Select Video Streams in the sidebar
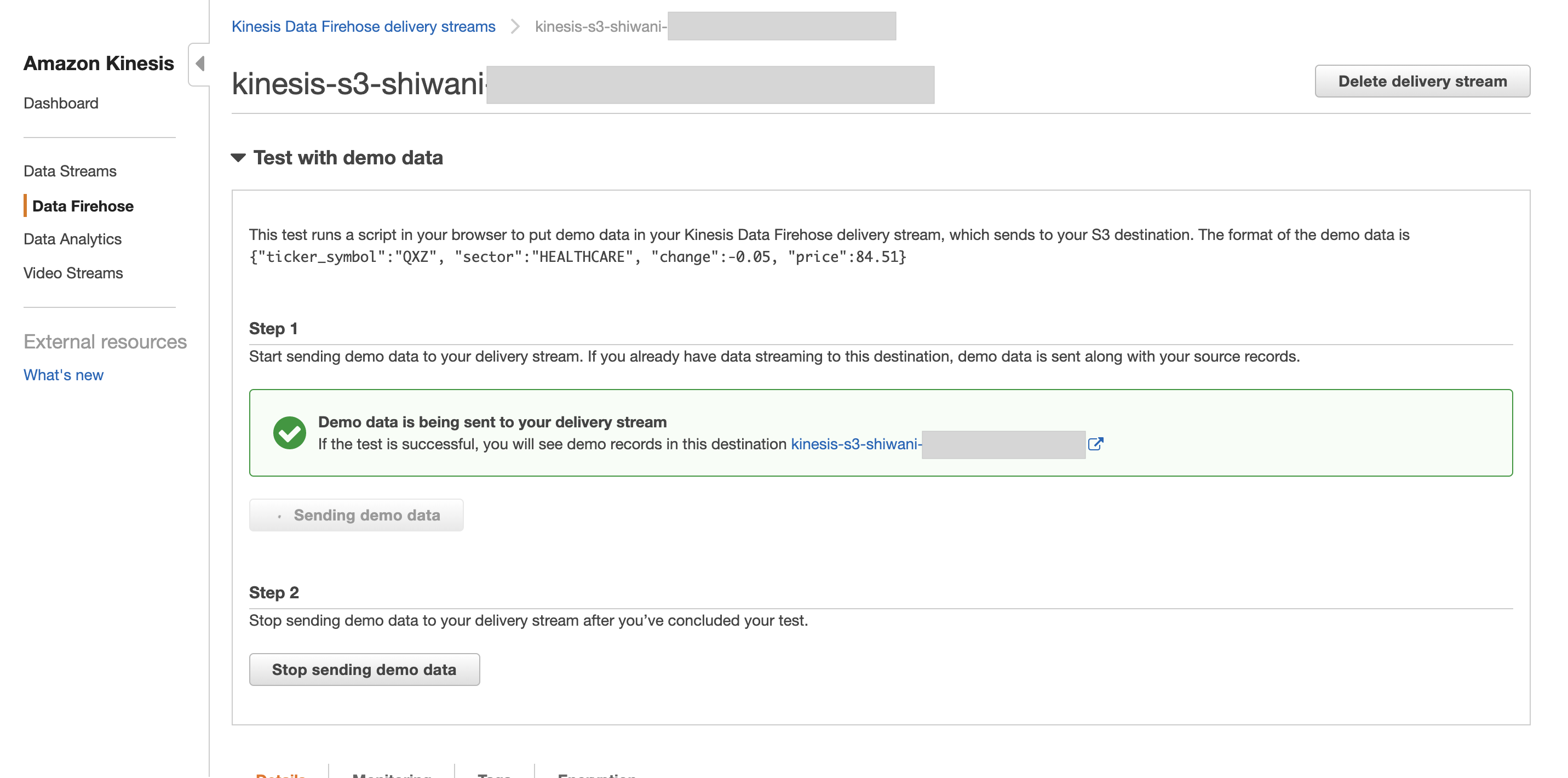 pos(72,273)
